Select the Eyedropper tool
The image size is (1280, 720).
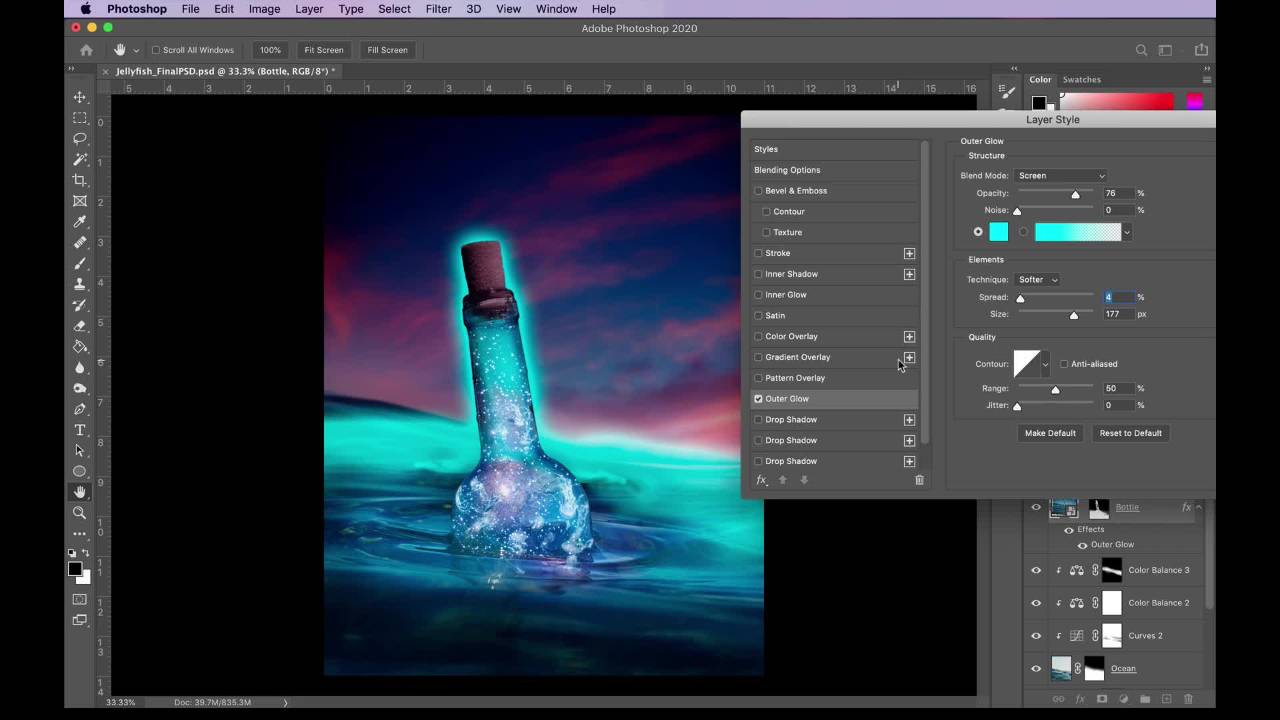click(x=80, y=222)
